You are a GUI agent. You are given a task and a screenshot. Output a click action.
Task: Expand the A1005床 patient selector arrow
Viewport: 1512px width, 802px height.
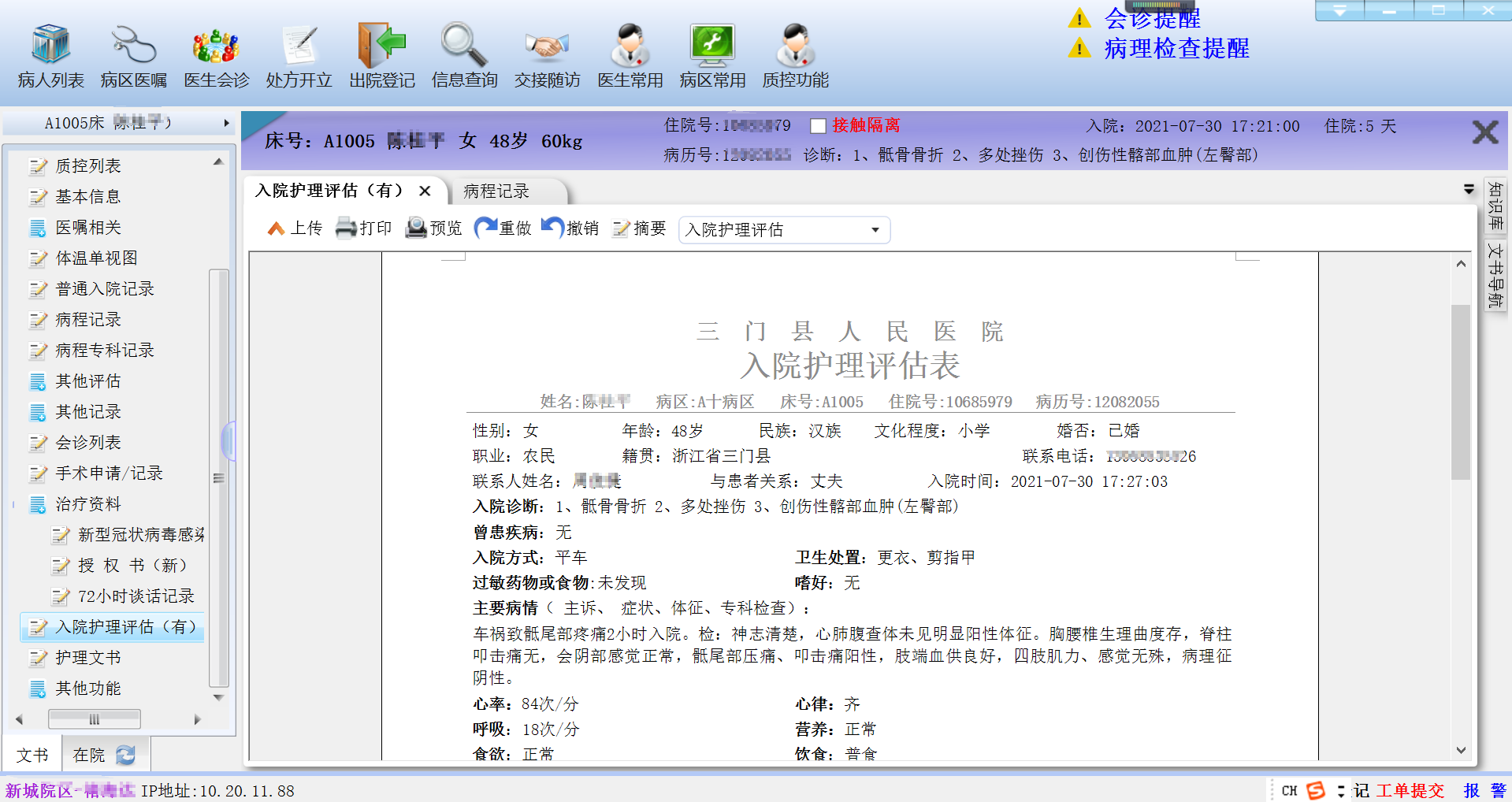226,123
